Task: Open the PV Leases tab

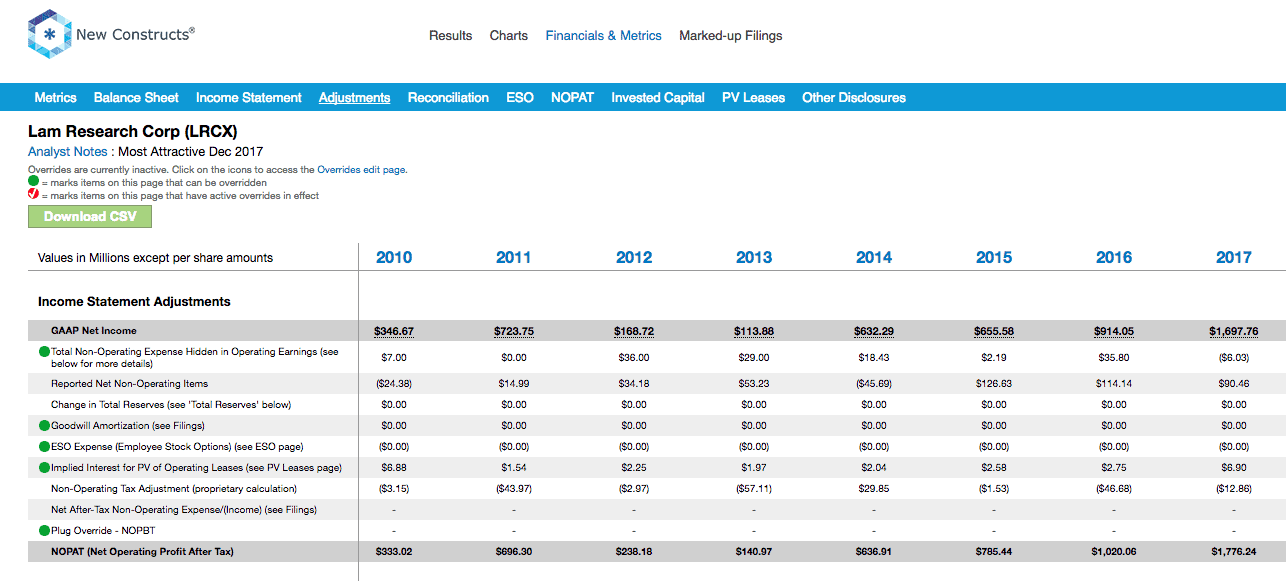Action: click(x=753, y=97)
